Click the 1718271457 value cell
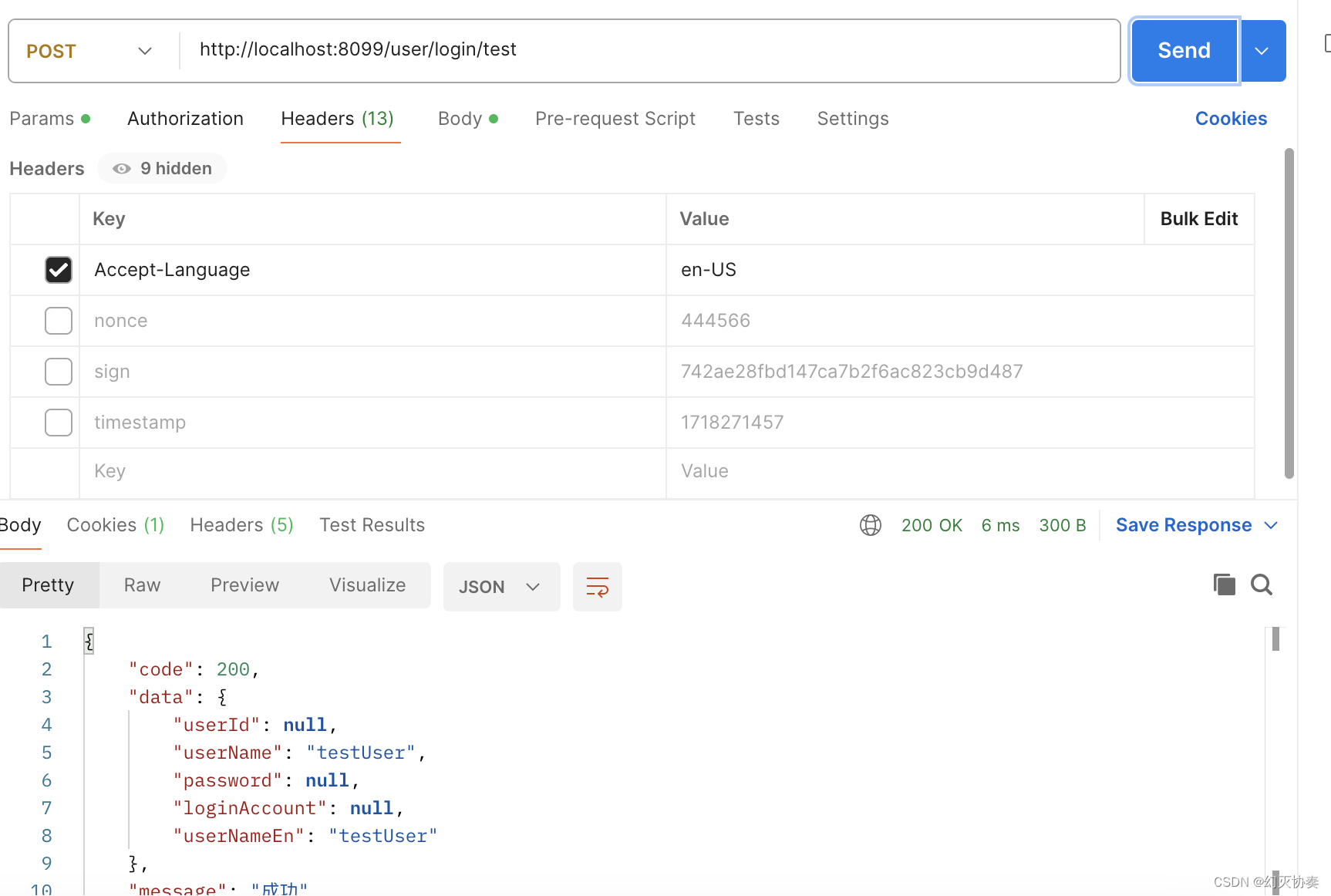The width and height of the screenshot is (1331, 896). tap(960, 423)
